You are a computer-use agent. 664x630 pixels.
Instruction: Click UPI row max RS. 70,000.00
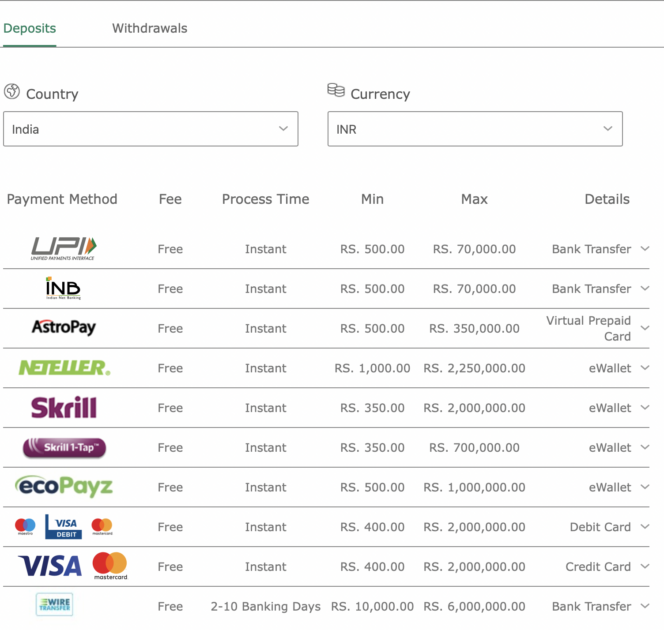click(x=474, y=249)
